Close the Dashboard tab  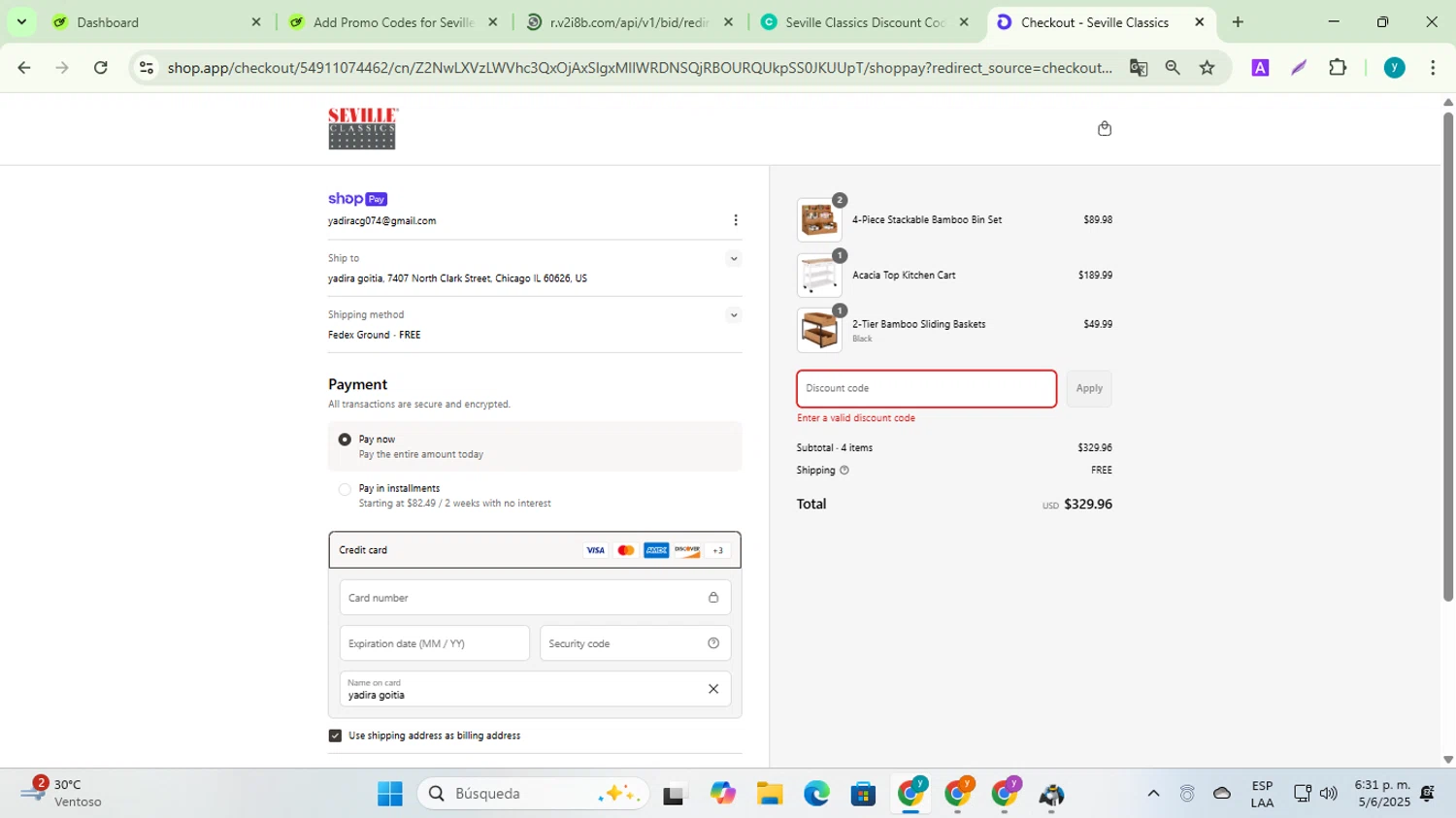(256, 21)
